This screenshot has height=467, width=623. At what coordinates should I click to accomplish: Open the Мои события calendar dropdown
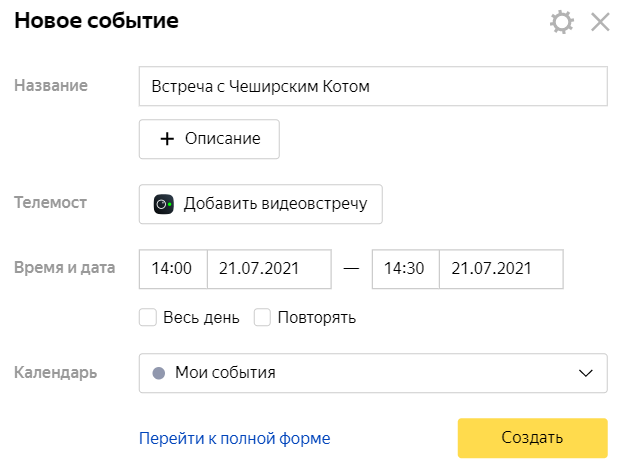(372, 373)
